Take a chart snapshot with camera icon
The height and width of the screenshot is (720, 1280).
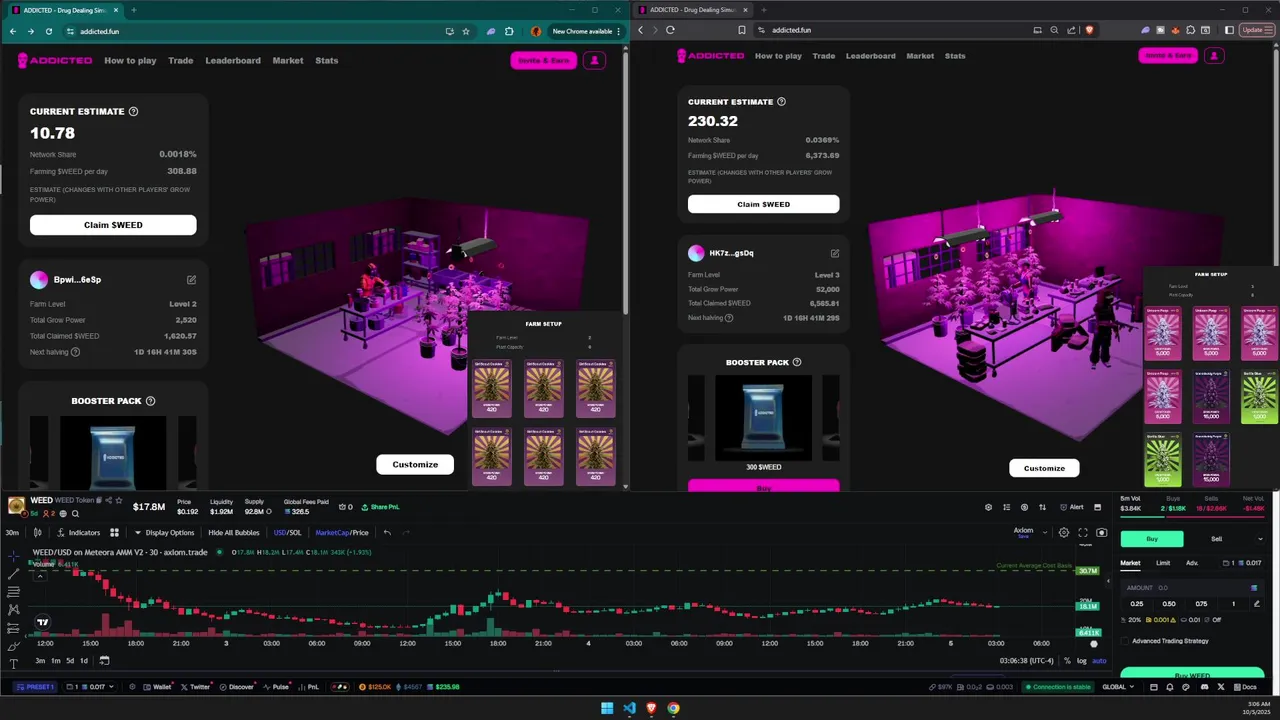tap(1100, 533)
